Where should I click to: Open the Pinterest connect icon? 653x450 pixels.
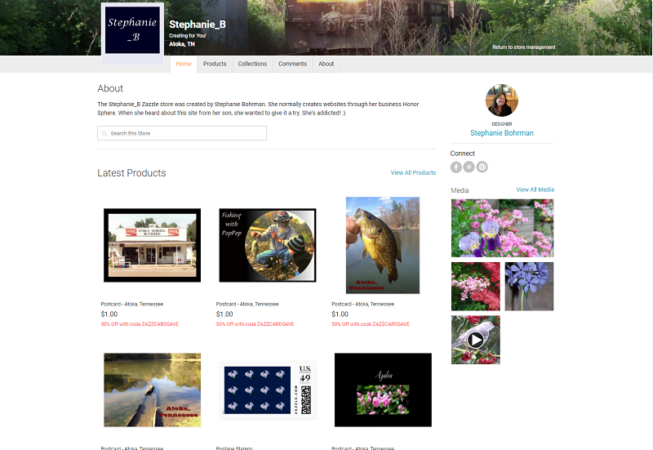pos(469,167)
